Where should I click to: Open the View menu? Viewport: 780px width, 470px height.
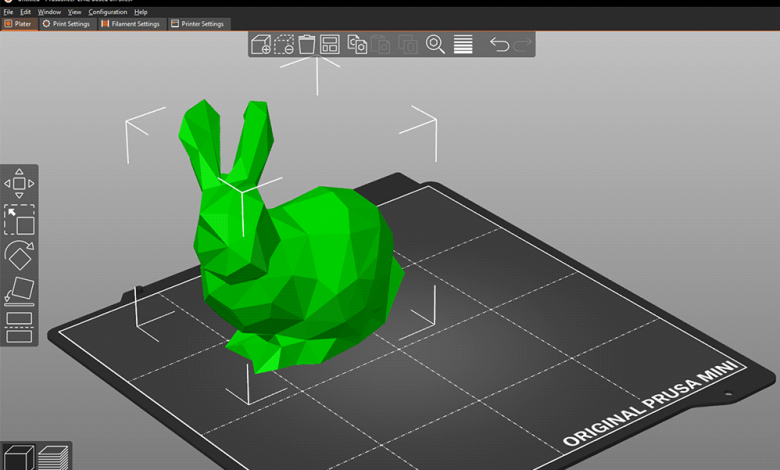pyautogui.click(x=75, y=11)
